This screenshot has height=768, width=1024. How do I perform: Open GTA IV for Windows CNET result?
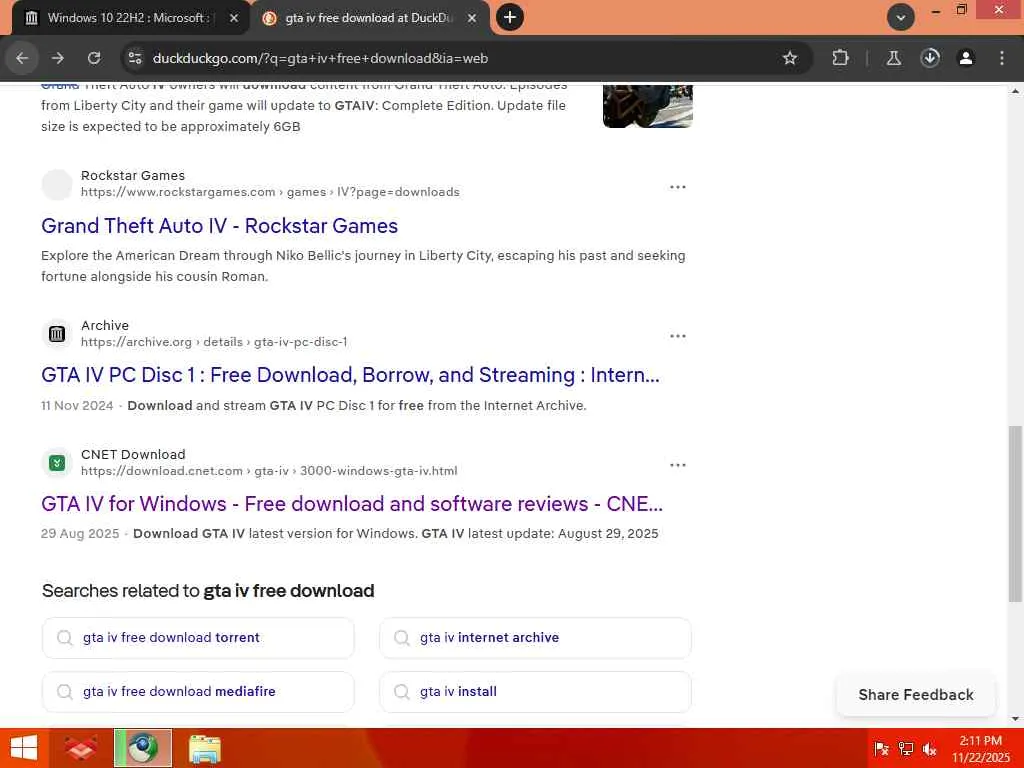pyautogui.click(x=352, y=504)
